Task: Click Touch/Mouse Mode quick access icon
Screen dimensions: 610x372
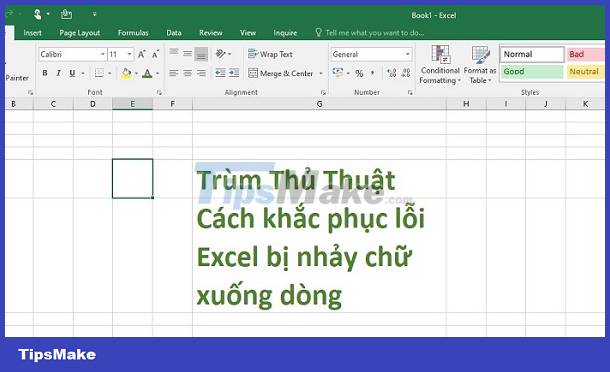Action: click(x=38, y=15)
